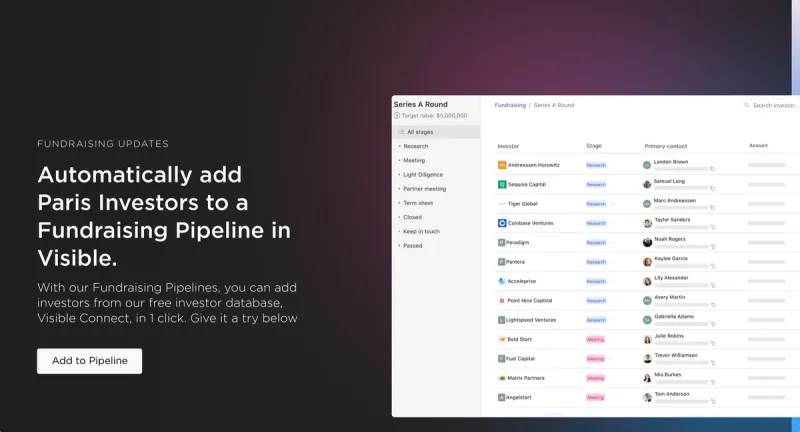Click Samuel Long's avatar
This screenshot has width=800, height=432.
[x=647, y=185]
